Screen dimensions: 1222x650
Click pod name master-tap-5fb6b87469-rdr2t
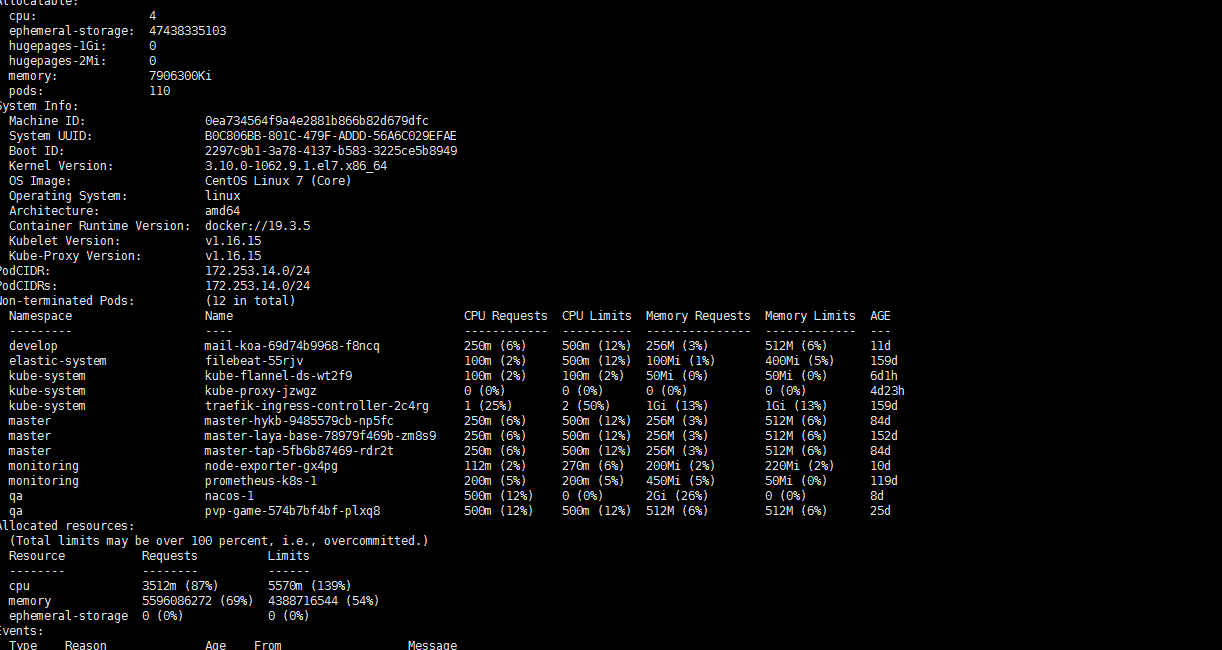[299, 451]
